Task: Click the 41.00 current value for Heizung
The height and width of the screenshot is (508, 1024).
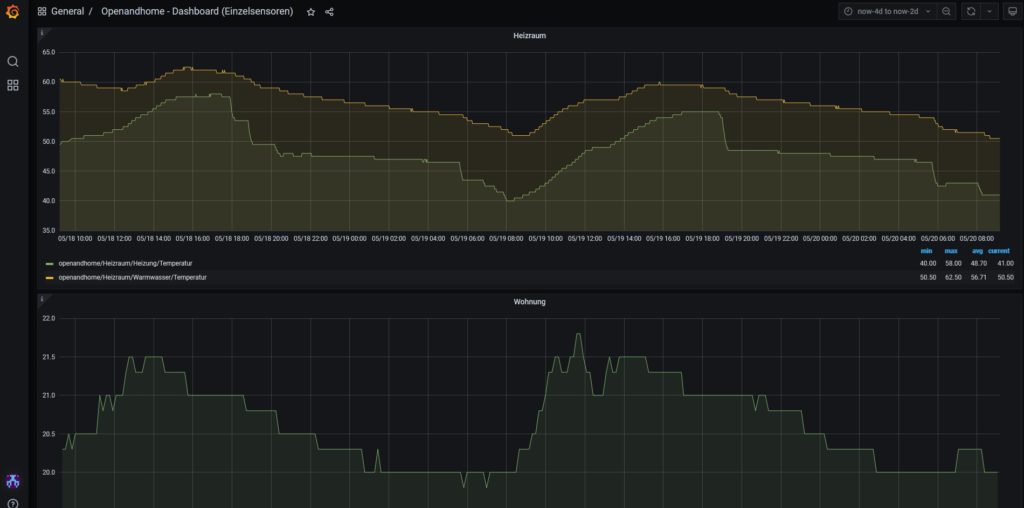Action: tap(1005, 264)
